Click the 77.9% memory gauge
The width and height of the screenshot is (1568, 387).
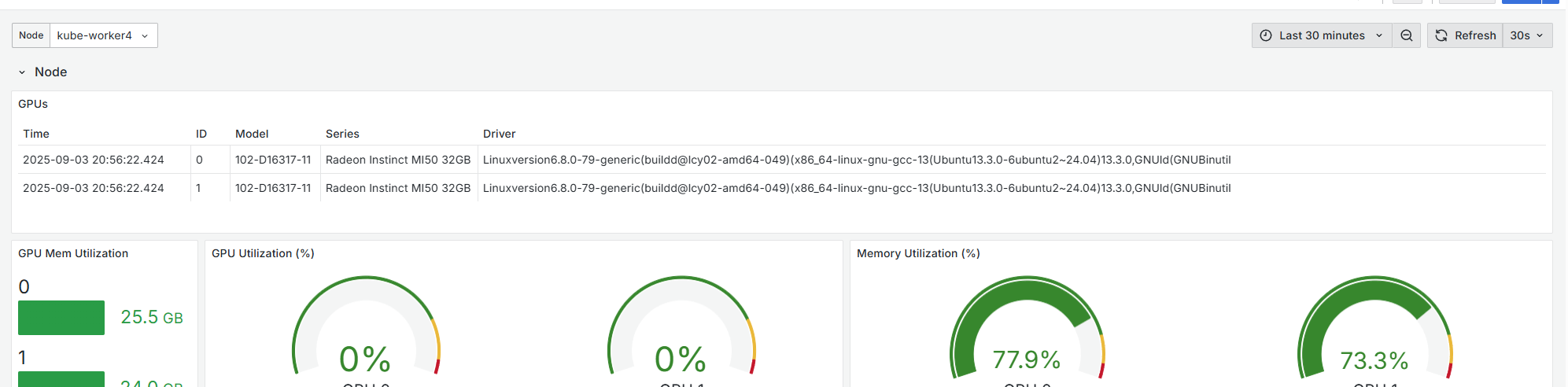coord(1027,330)
